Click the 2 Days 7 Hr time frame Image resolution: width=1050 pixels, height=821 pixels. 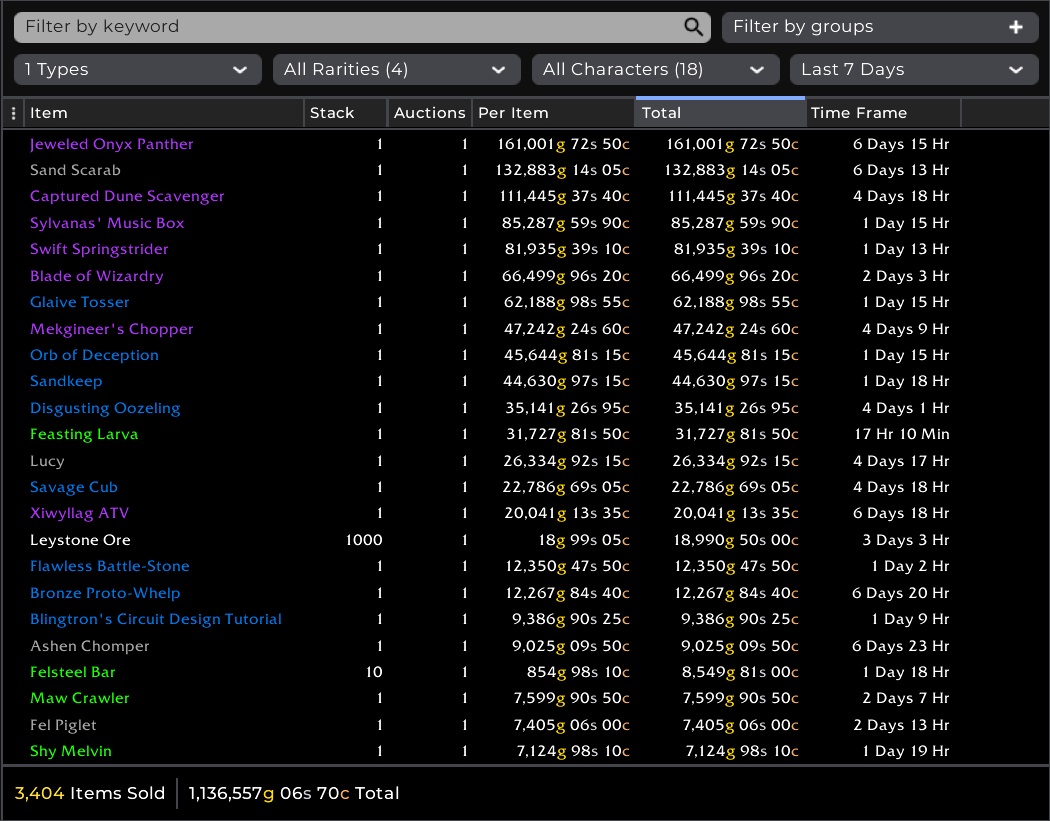[906, 698]
